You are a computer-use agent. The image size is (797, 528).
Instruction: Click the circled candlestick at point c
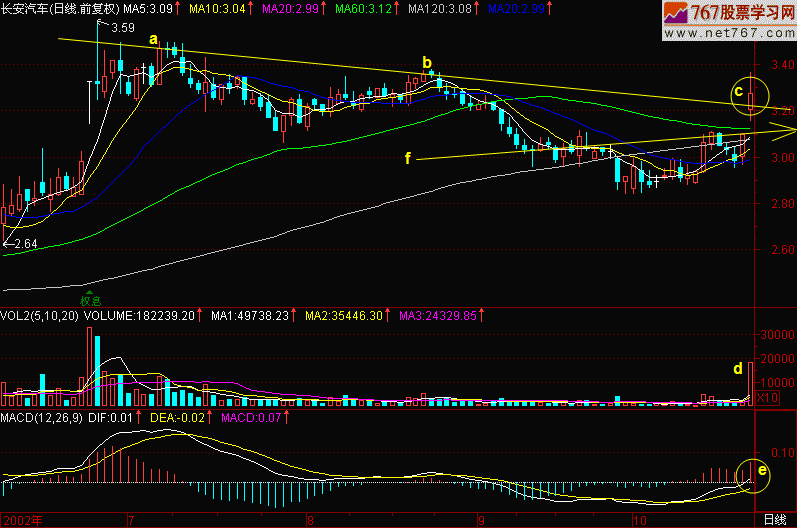[751, 97]
